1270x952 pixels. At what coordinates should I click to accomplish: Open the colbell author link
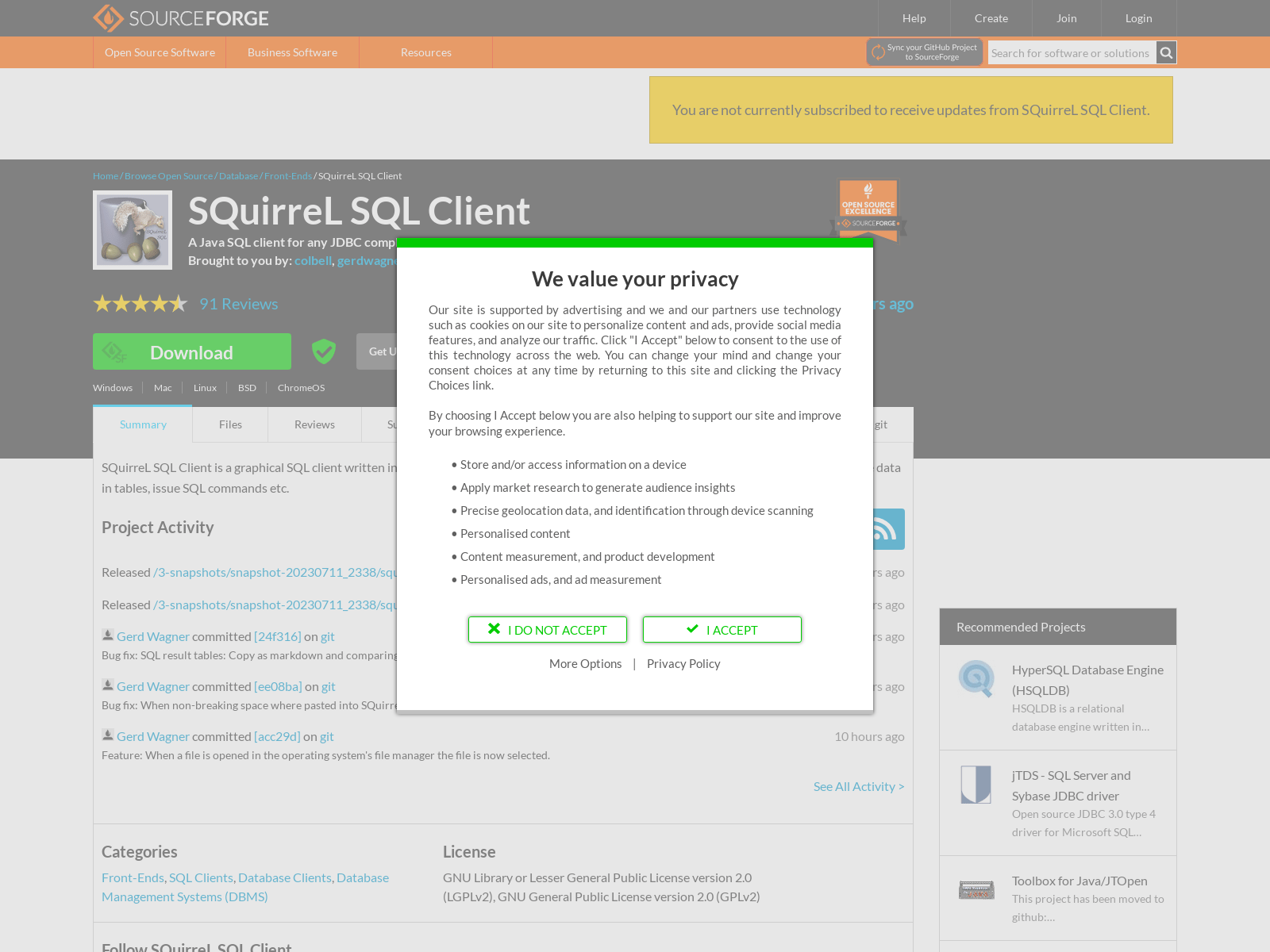click(x=314, y=260)
